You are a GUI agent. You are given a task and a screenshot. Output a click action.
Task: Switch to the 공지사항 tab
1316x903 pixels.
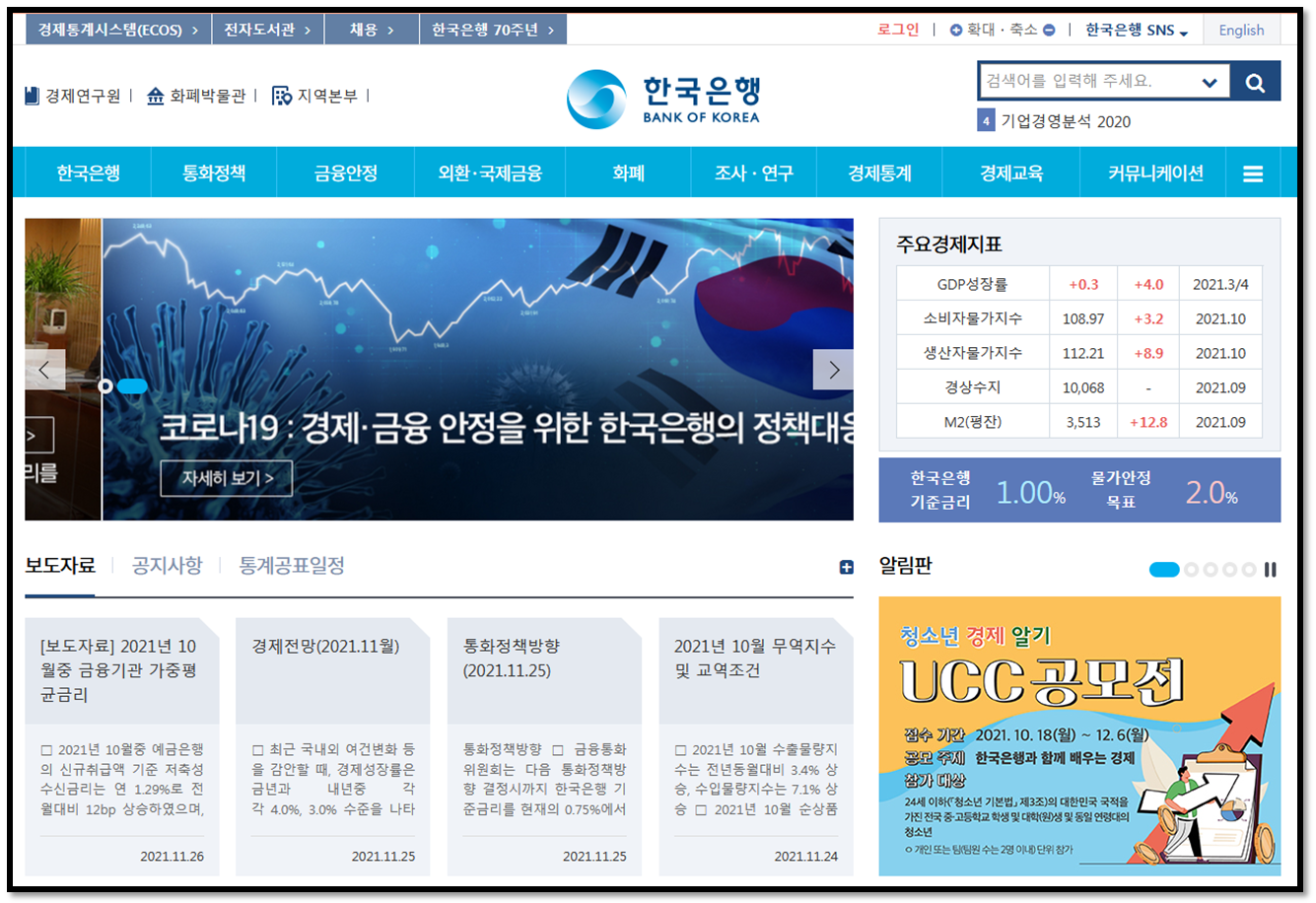(x=168, y=566)
